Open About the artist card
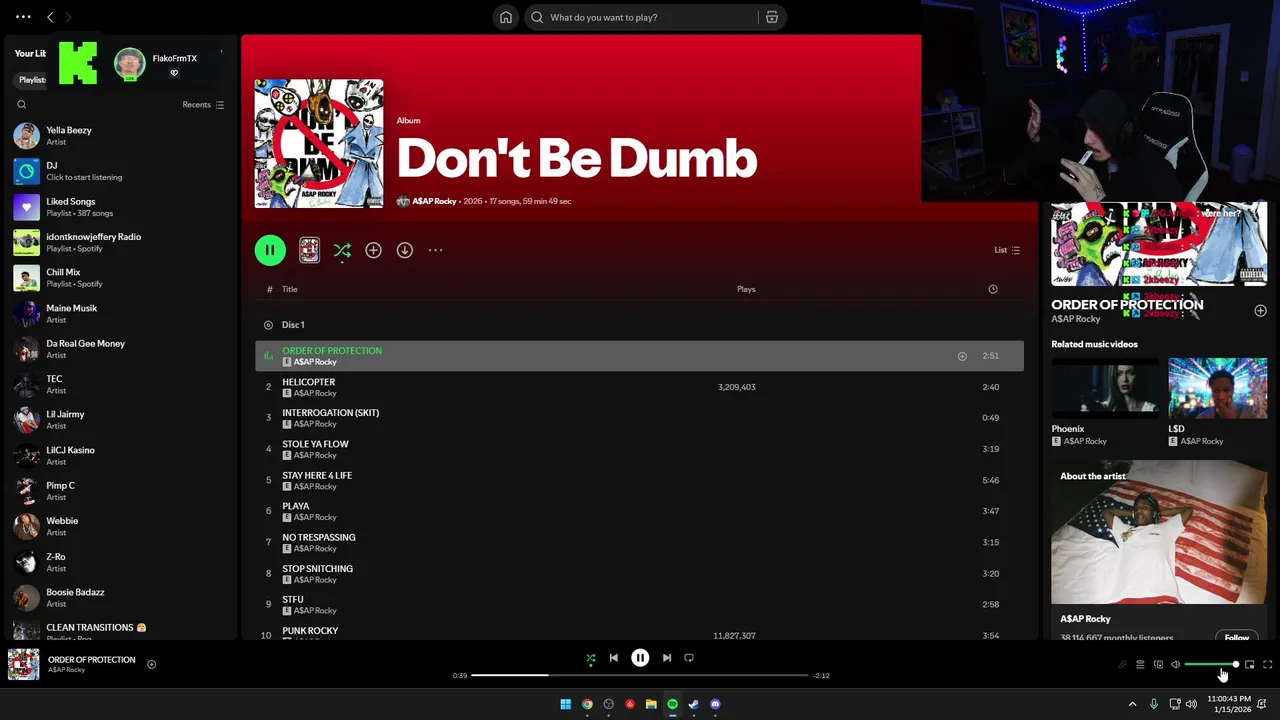1280x720 pixels. (1159, 550)
